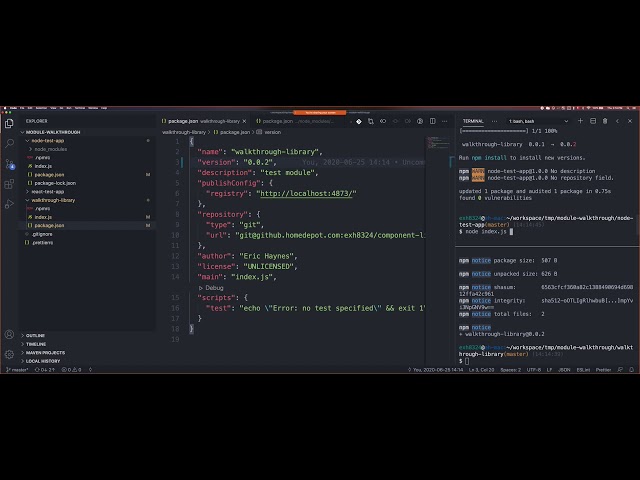Open the Accounts icon in activity bar
Viewport: 640px width, 480px height.
pyautogui.click(x=9, y=334)
